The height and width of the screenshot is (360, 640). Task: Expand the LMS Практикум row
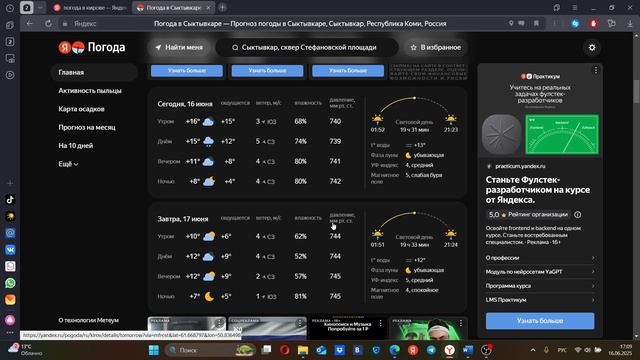click(x=540, y=300)
